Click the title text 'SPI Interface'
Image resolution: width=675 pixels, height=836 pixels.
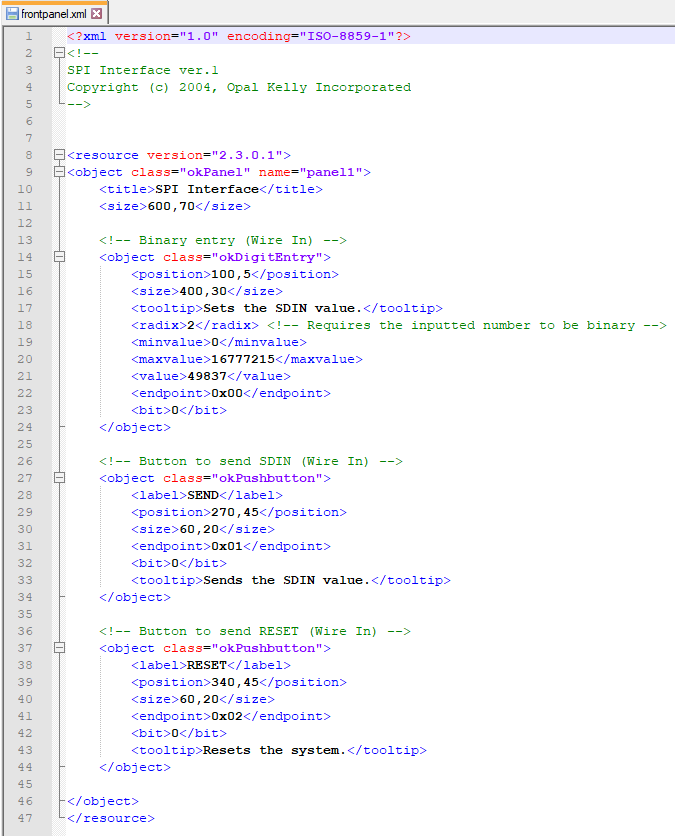207,189
